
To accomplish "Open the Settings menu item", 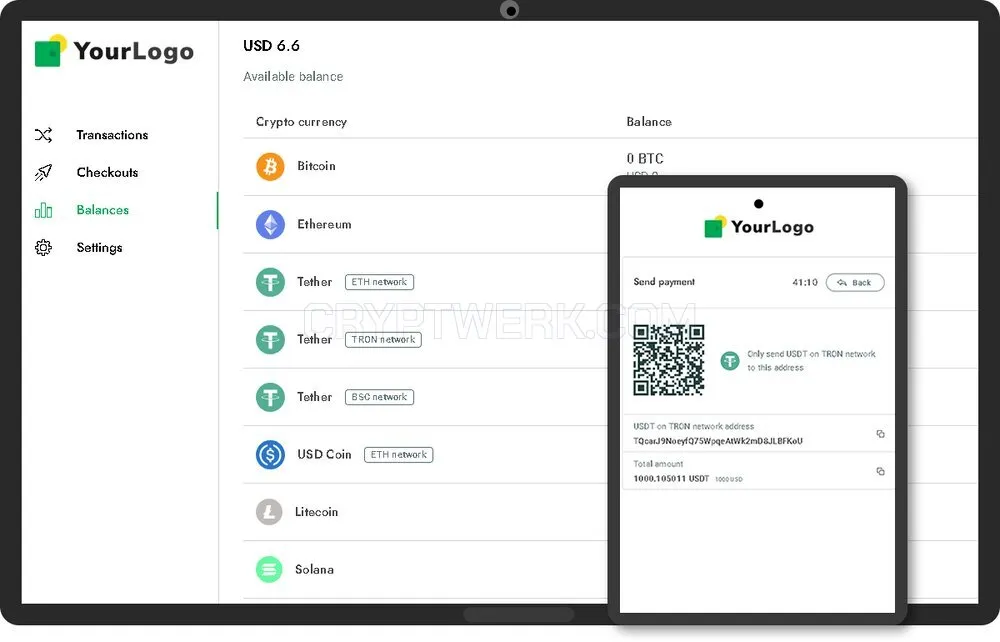I will (x=99, y=247).
